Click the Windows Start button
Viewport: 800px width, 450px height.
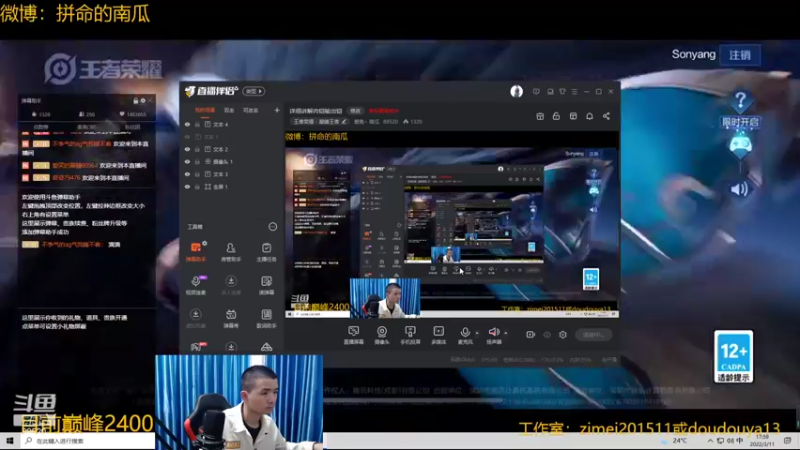(x=10, y=440)
